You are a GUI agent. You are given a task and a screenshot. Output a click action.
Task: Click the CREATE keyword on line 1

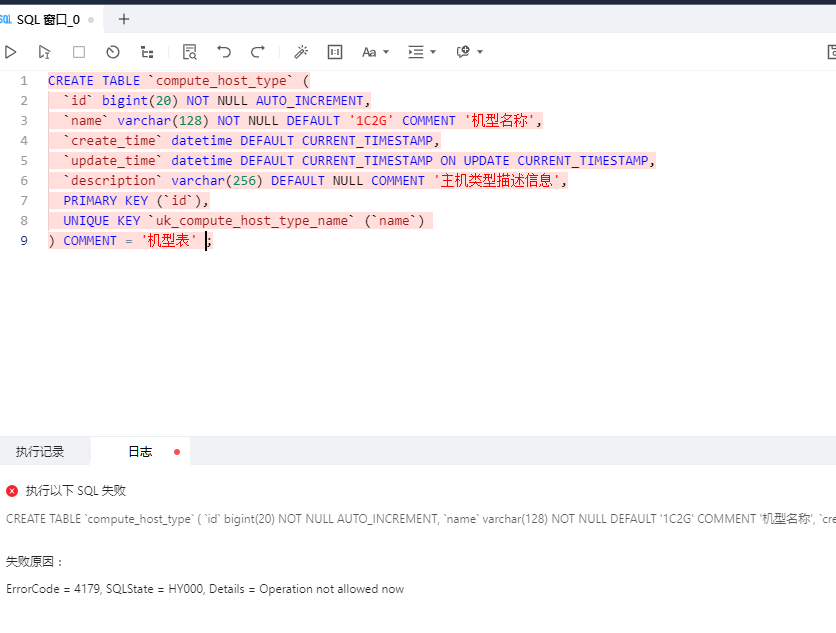coord(71,81)
